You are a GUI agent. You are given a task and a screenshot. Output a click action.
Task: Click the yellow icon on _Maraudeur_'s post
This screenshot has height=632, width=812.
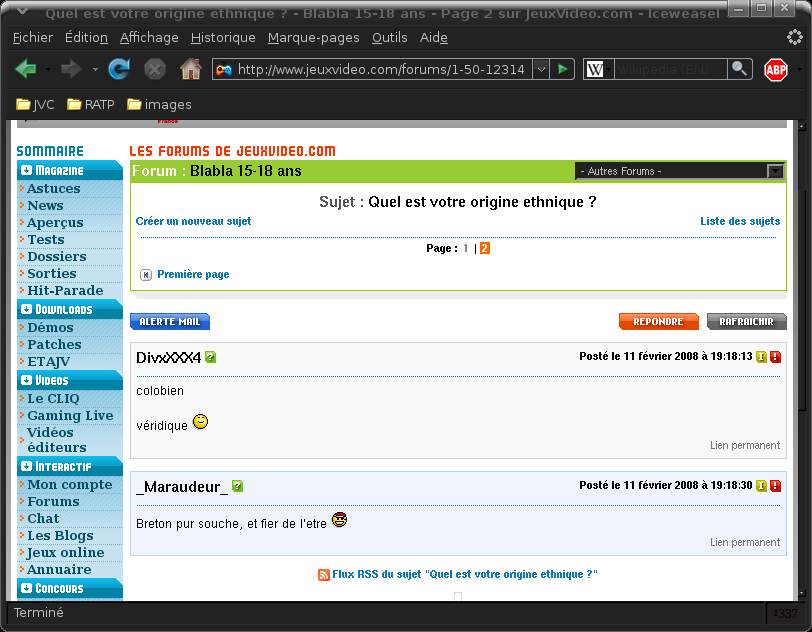[761, 485]
